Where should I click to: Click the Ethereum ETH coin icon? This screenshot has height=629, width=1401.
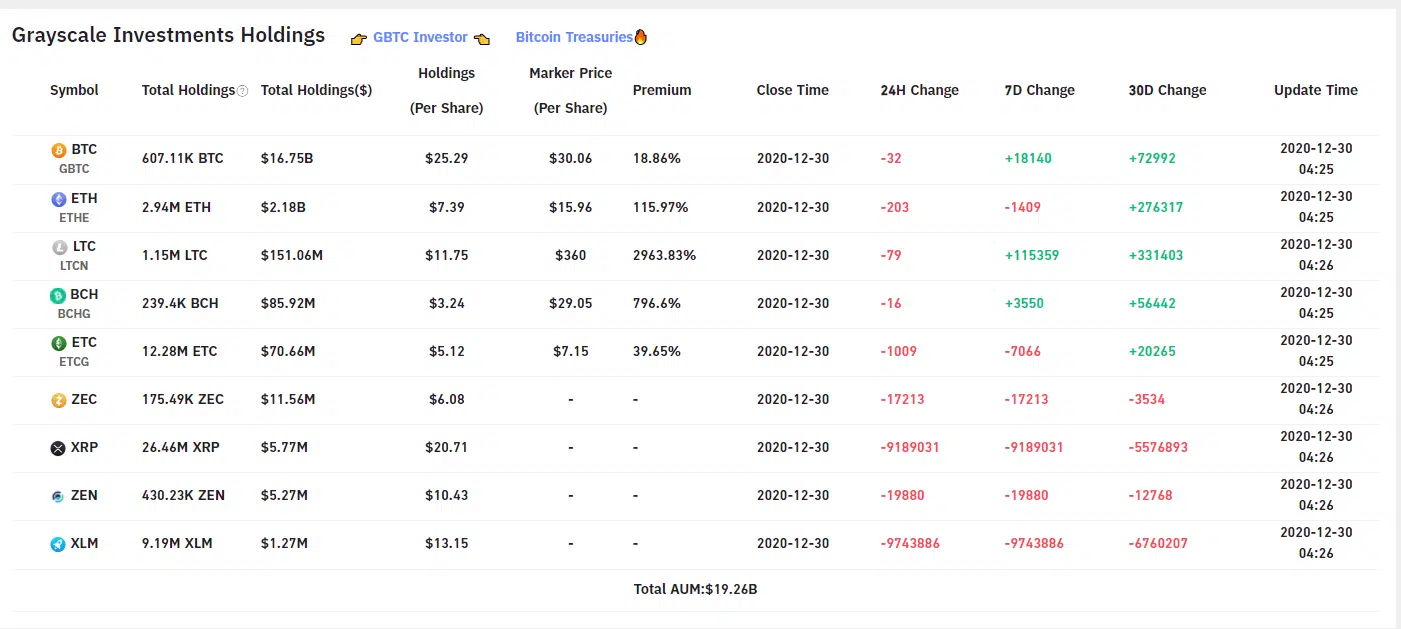[x=59, y=199]
